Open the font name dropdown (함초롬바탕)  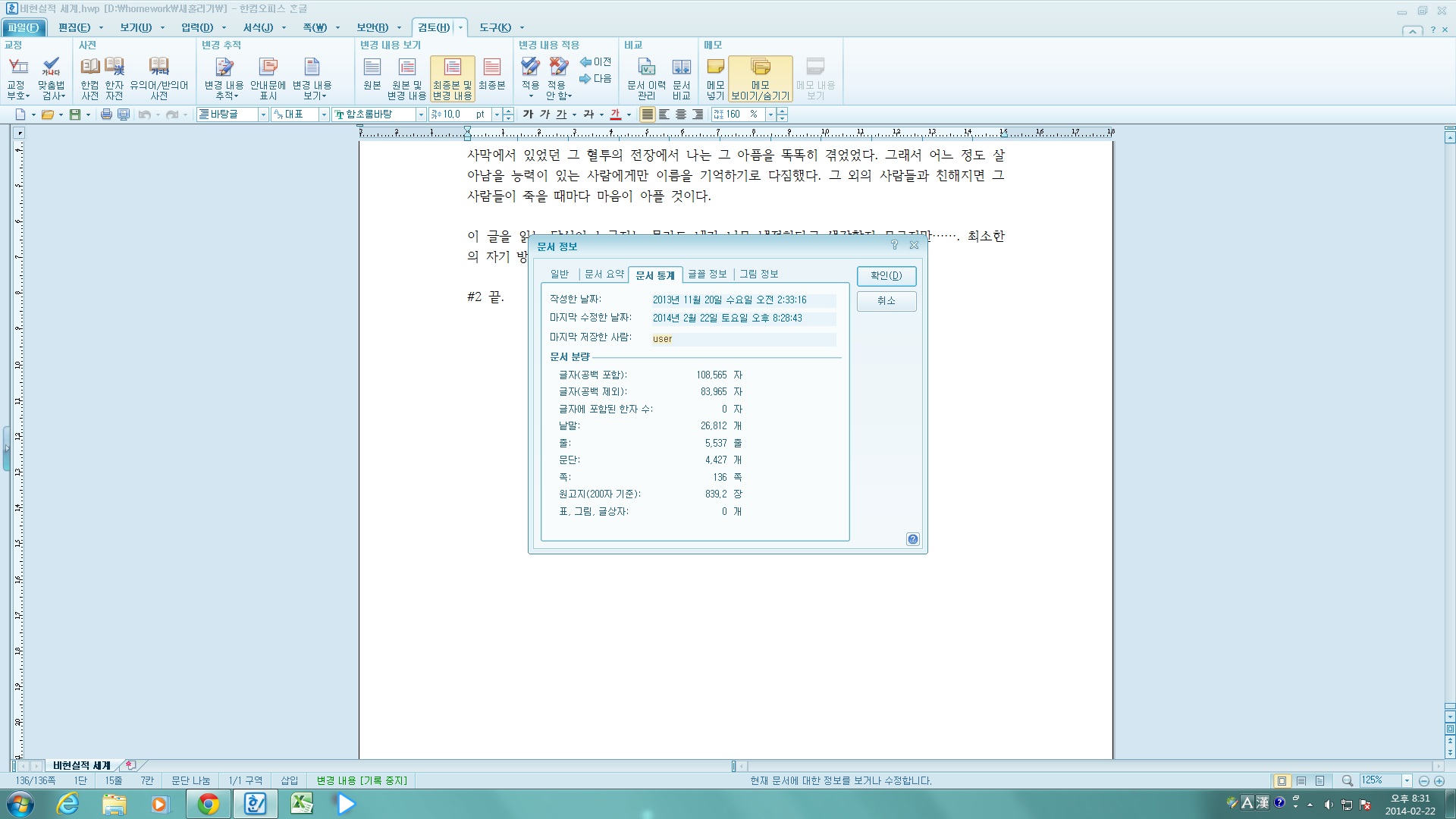421,115
